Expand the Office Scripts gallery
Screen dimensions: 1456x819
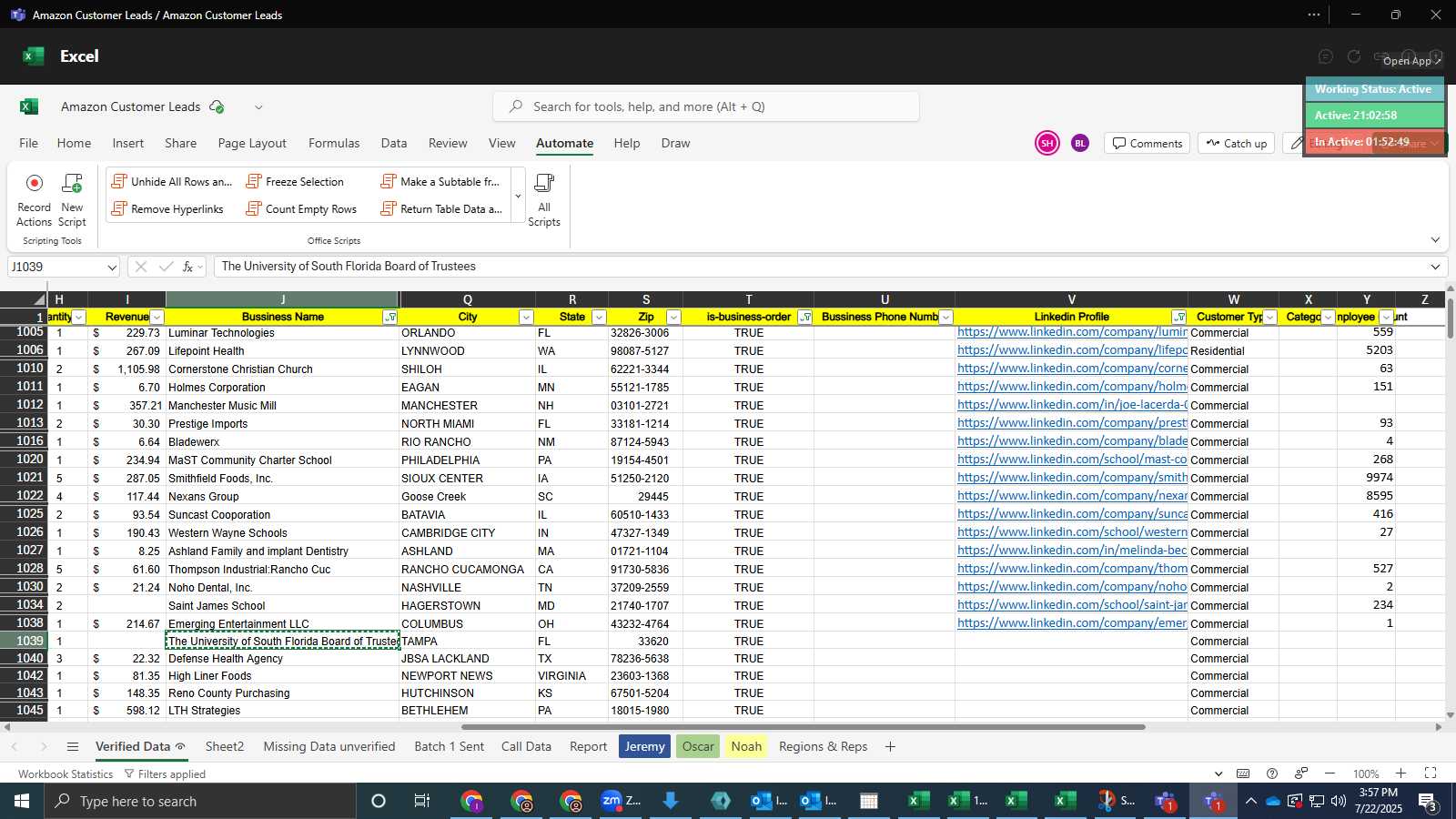point(518,197)
